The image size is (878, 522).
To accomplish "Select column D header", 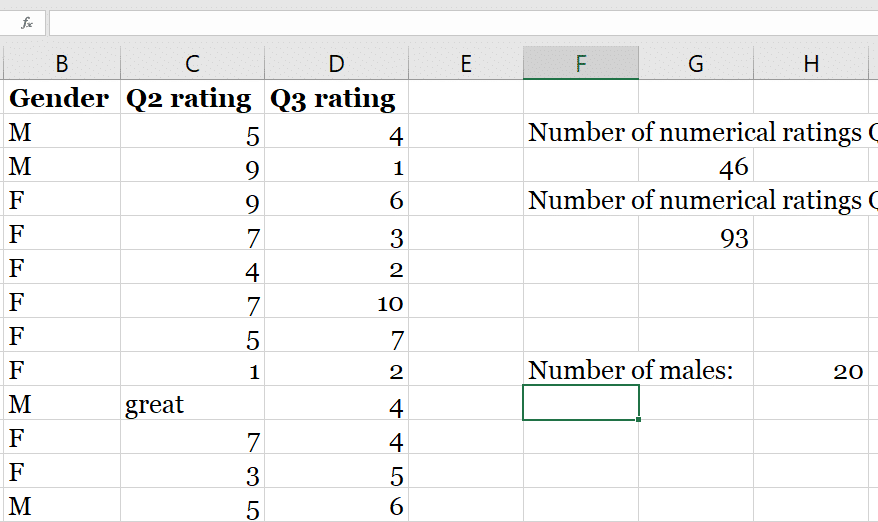I will pyautogui.click(x=337, y=63).
